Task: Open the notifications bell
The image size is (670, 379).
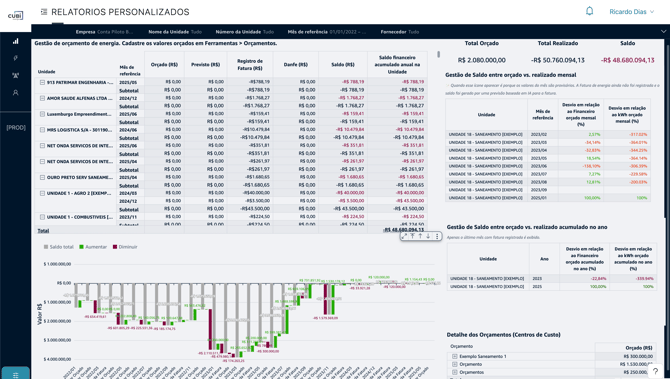Action: 589,11
